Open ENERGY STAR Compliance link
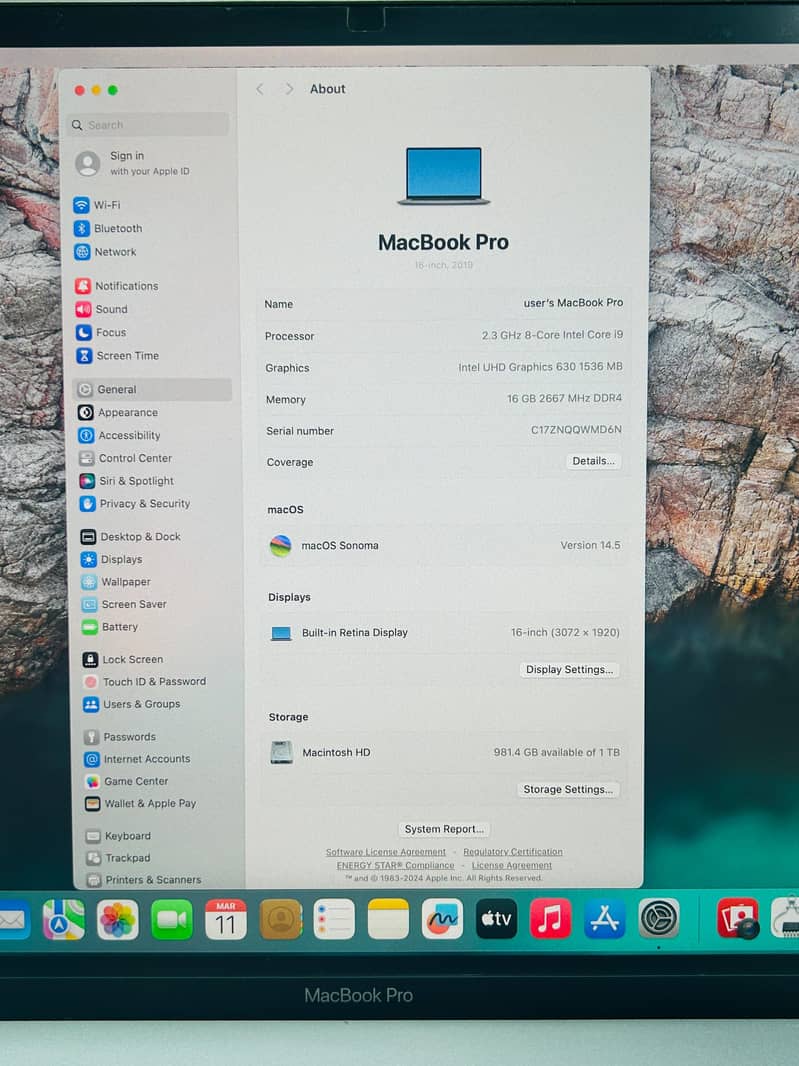 pos(395,865)
